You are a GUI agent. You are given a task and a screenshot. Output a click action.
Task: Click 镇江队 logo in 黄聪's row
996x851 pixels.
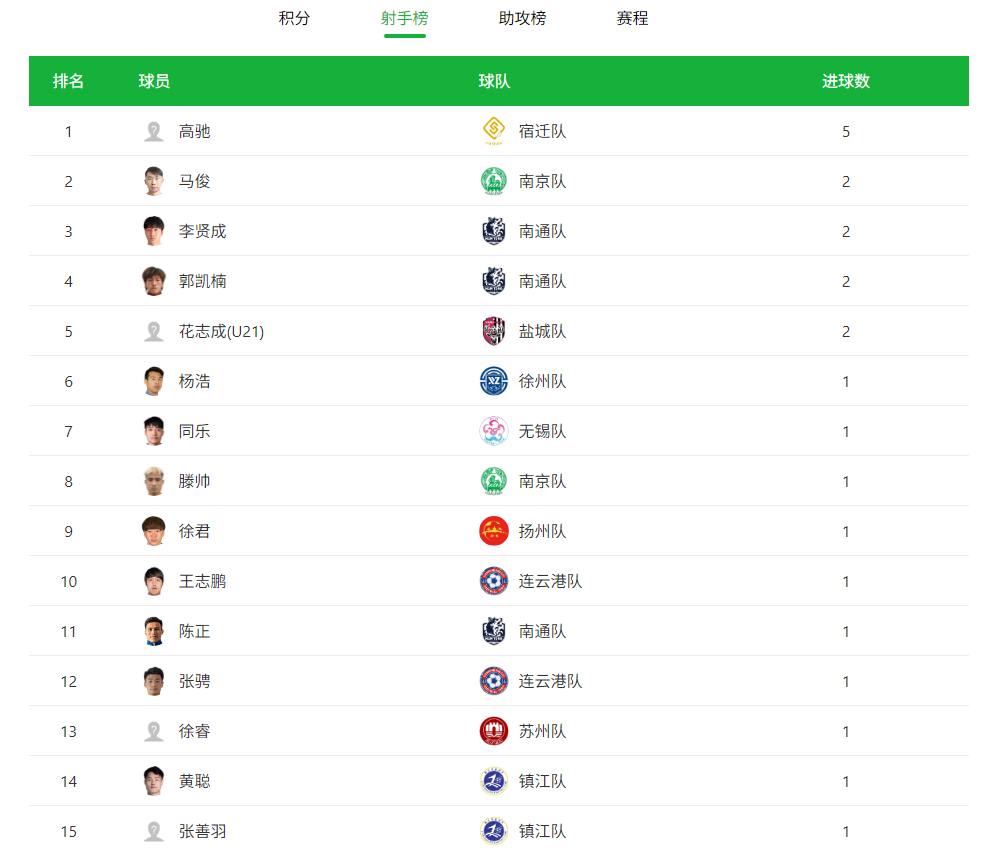click(x=494, y=781)
